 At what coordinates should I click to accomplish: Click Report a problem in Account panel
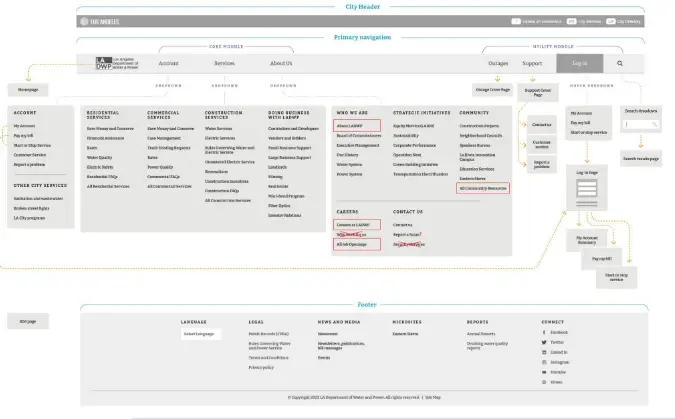click(x=29, y=164)
